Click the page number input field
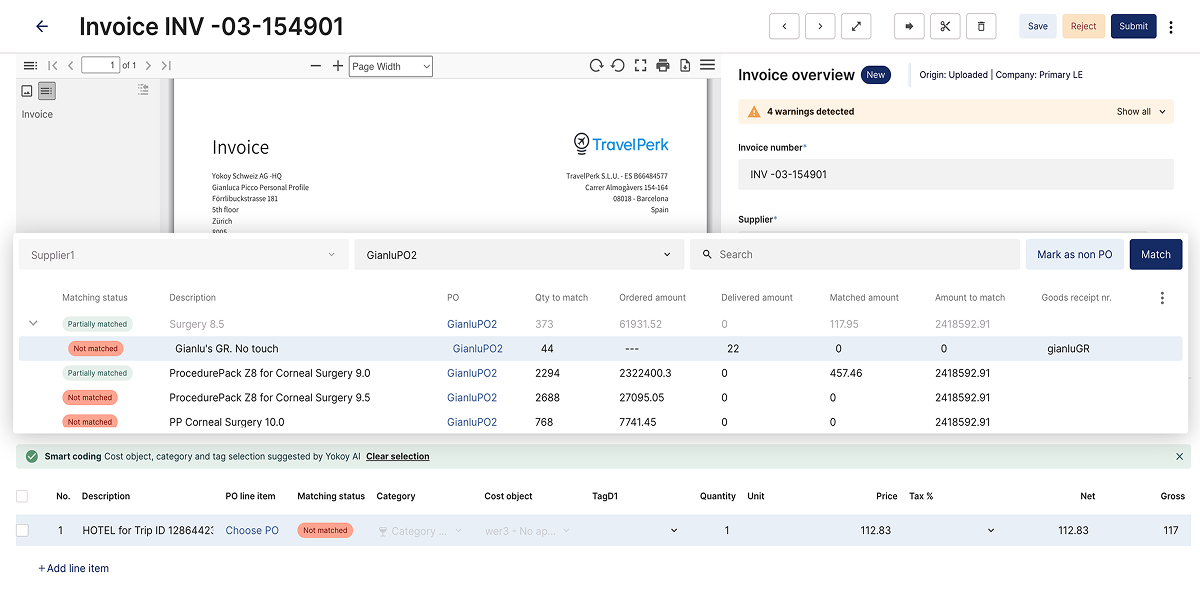 point(100,64)
